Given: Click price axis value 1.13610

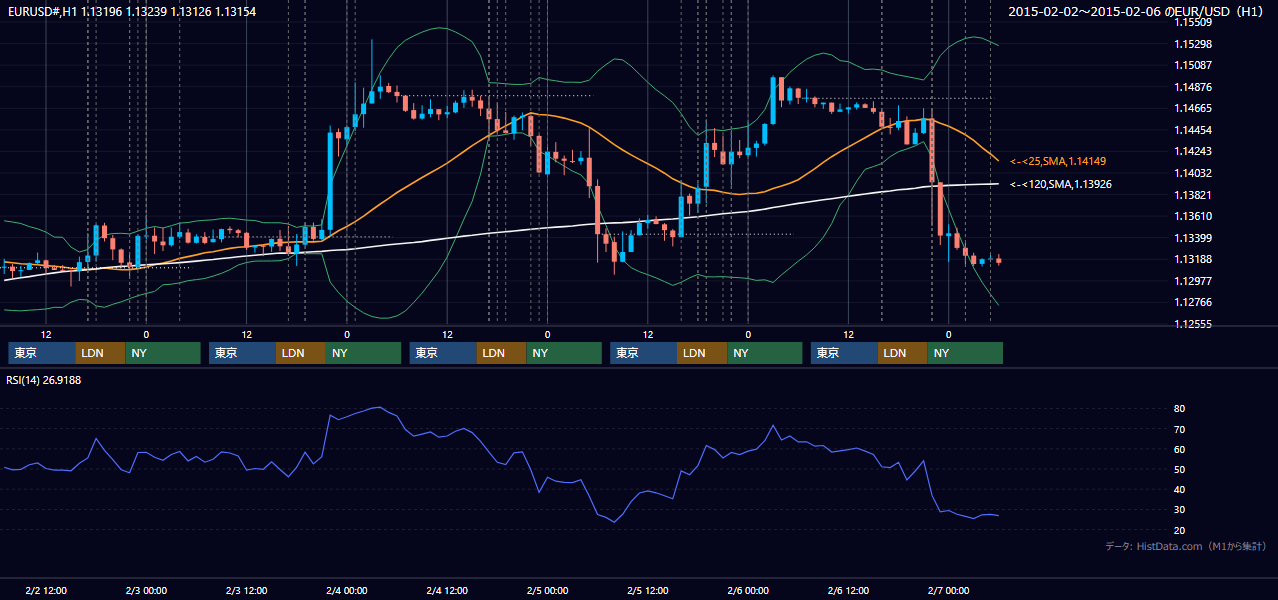Looking at the screenshot, I should [1193, 216].
